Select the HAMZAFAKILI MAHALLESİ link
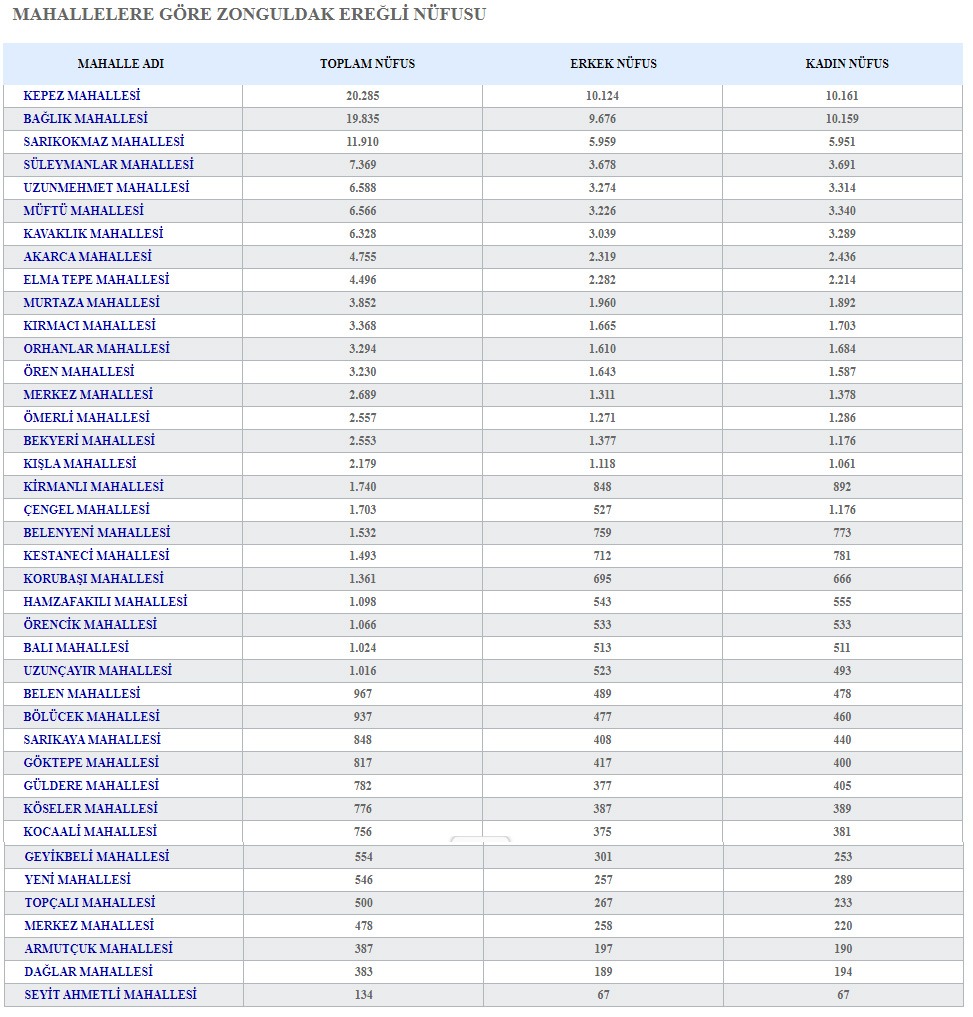Image resolution: width=973 pixels, height=1017 pixels. (105, 602)
